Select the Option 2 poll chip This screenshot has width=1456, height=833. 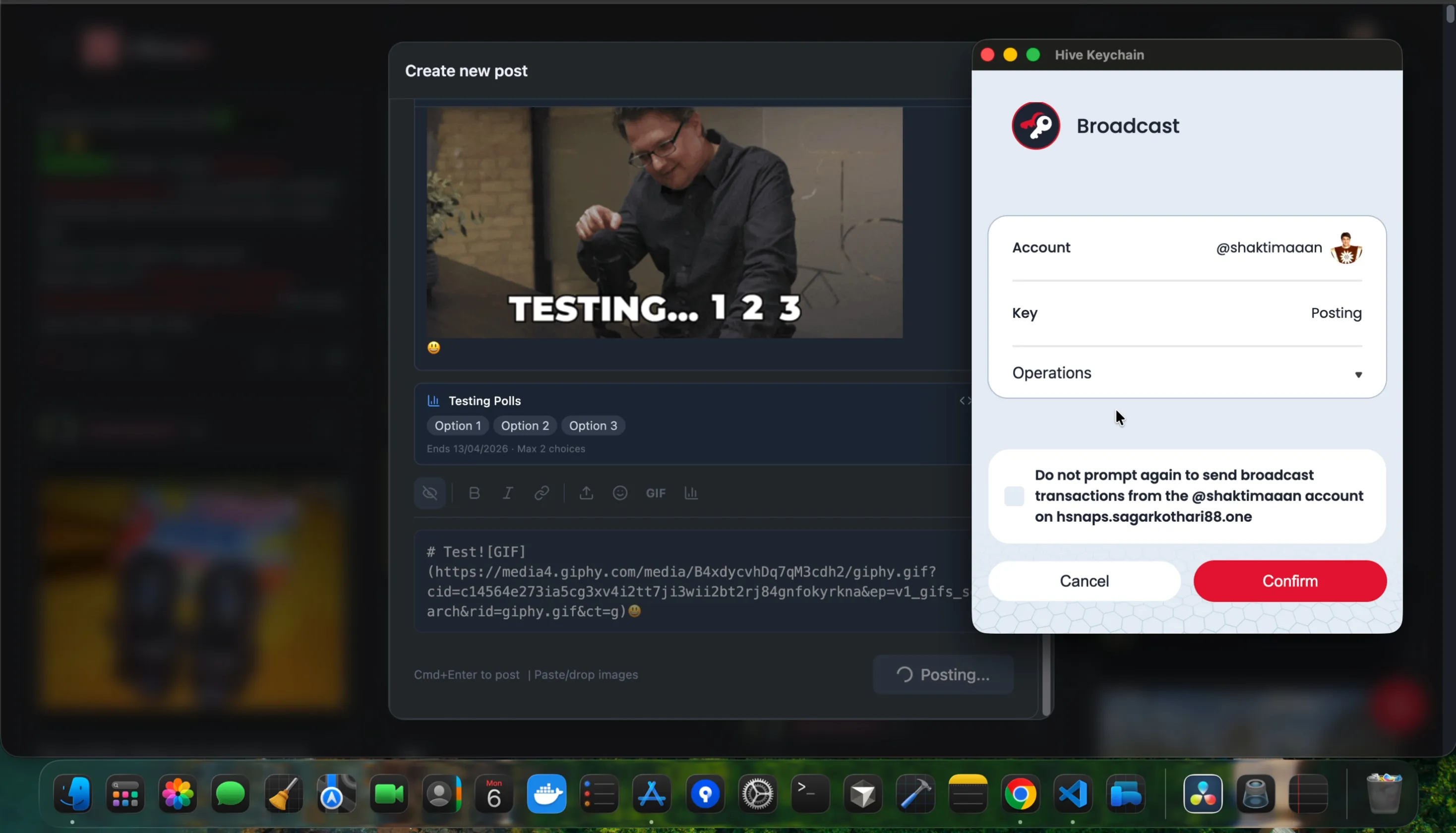pos(525,425)
